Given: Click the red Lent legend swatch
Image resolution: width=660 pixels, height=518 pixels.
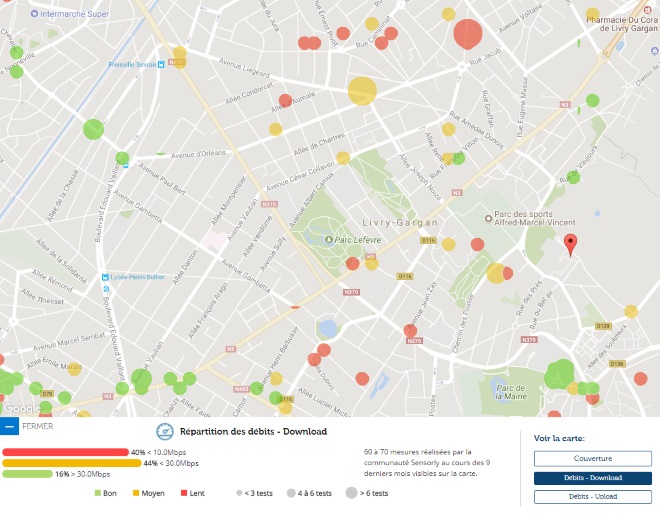Looking at the screenshot, I should 183,494.
